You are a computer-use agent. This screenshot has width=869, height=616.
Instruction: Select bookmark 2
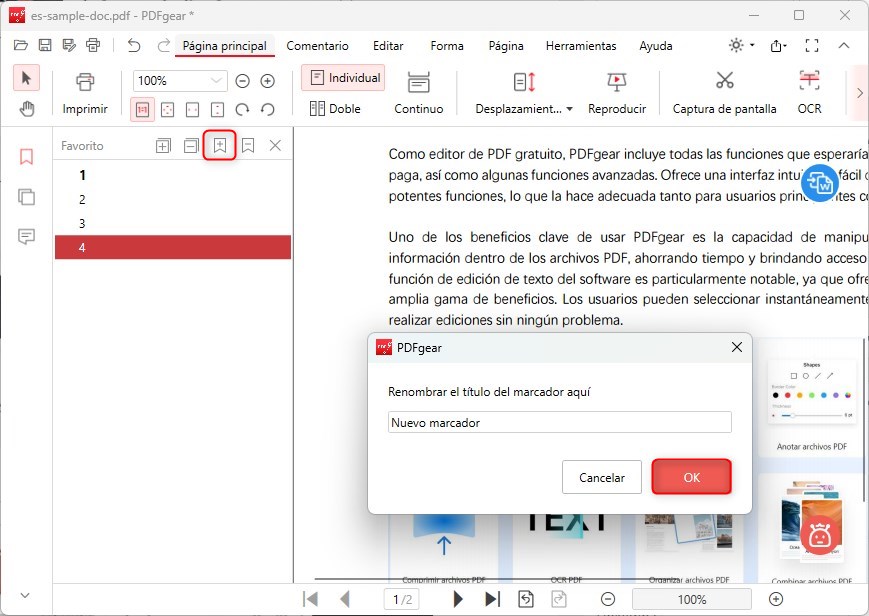coord(173,200)
